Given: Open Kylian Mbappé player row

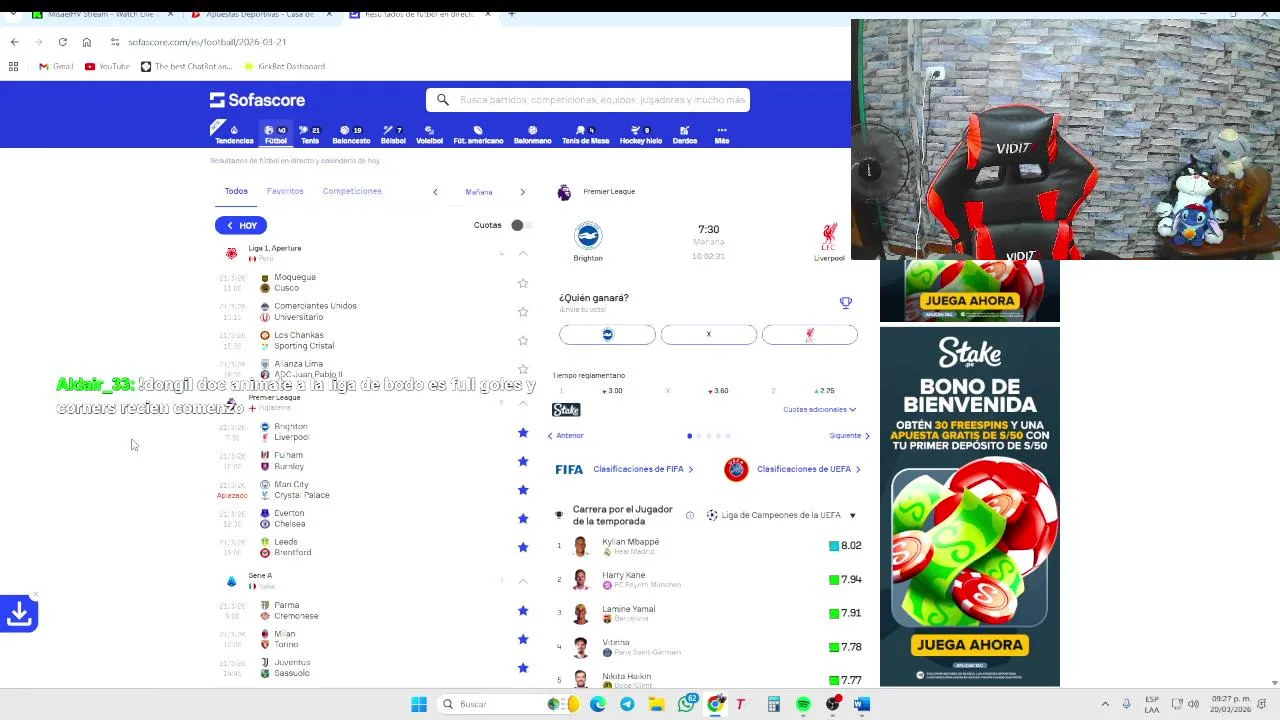Looking at the screenshot, I should pos(708,546).
